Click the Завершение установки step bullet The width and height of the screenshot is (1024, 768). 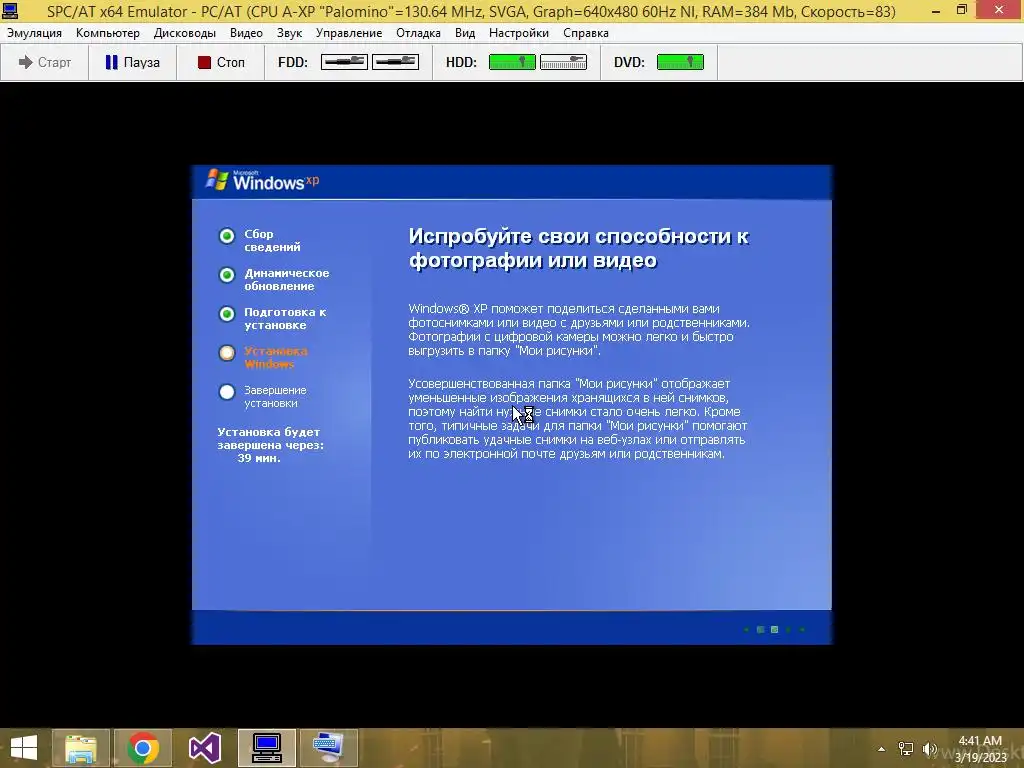click(x=227, y=392)
